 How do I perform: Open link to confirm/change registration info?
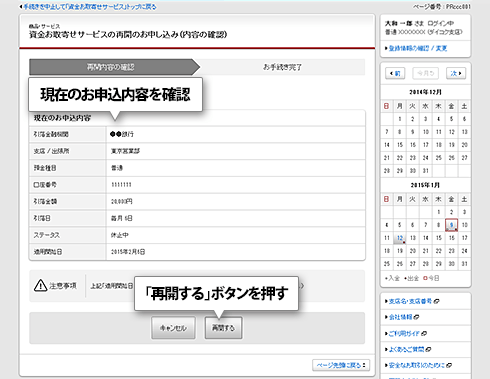click(418, 49)
